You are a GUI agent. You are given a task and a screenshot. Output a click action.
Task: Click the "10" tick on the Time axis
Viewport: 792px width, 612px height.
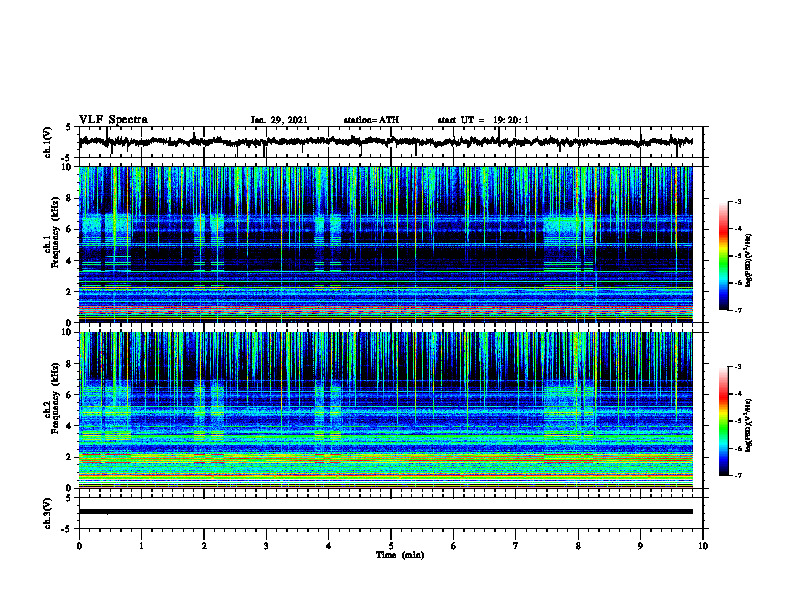[703, 546]
